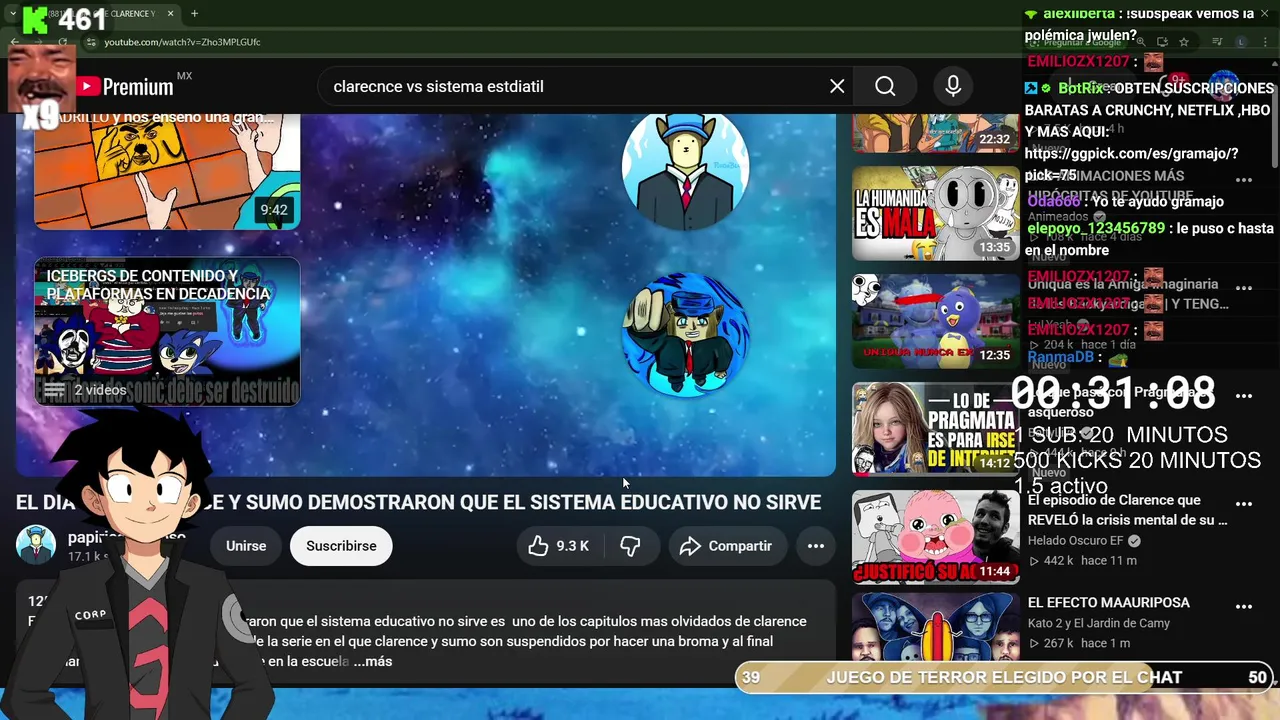Open the Chrome three-dot menu
1280x720 pixels.
pos(1264,42)
